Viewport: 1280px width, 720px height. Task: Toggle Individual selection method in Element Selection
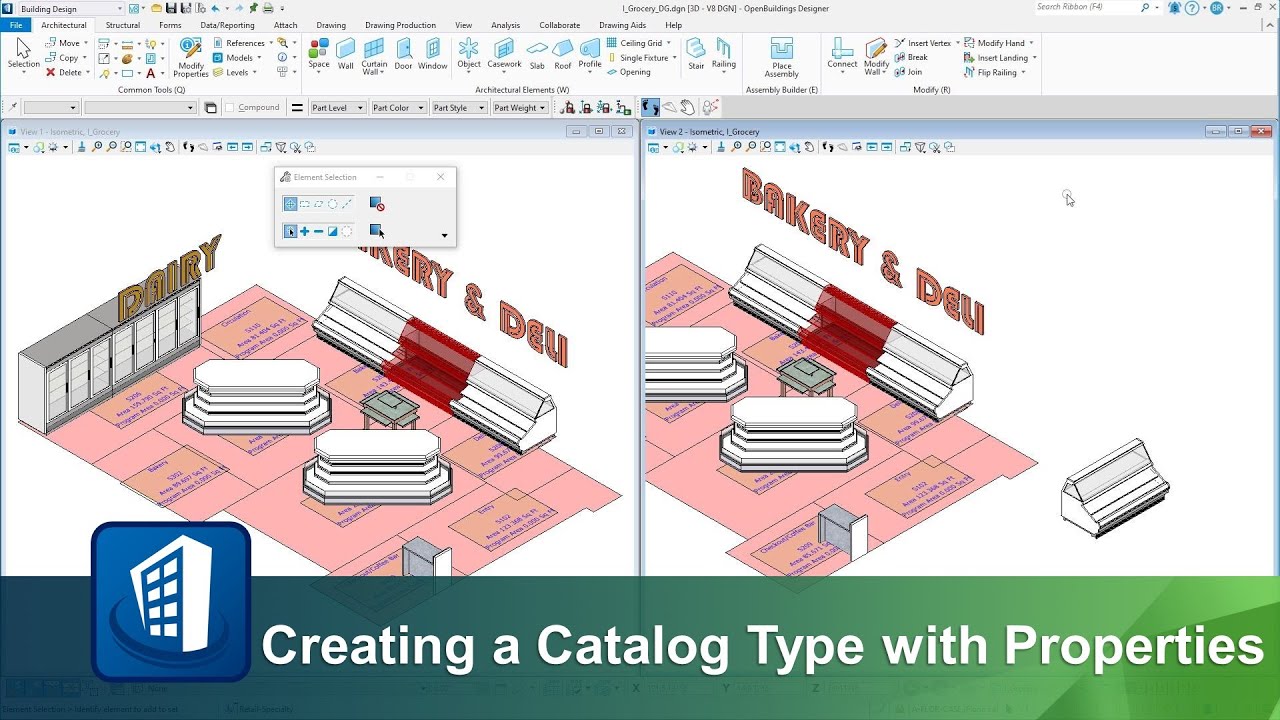[x=290, y=204]
